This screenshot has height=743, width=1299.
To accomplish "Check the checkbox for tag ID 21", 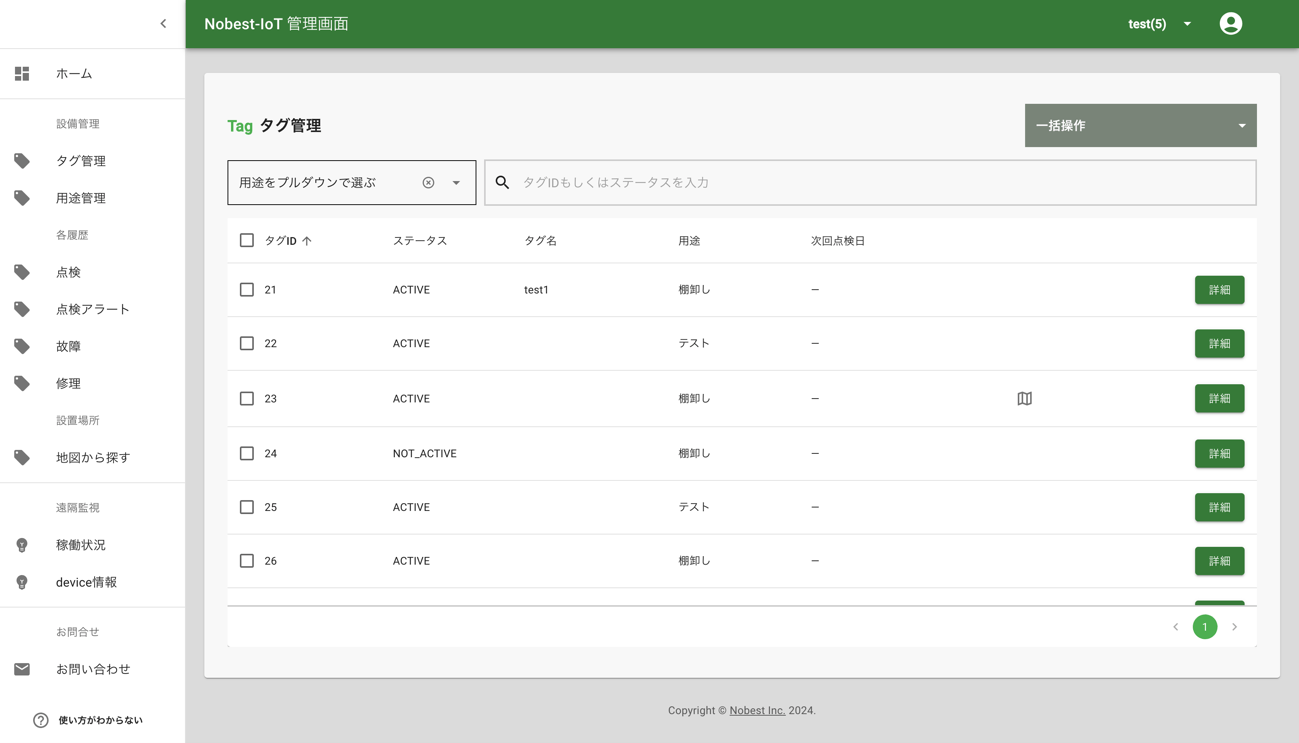I will pyautogui.click(x=246, y=289).
